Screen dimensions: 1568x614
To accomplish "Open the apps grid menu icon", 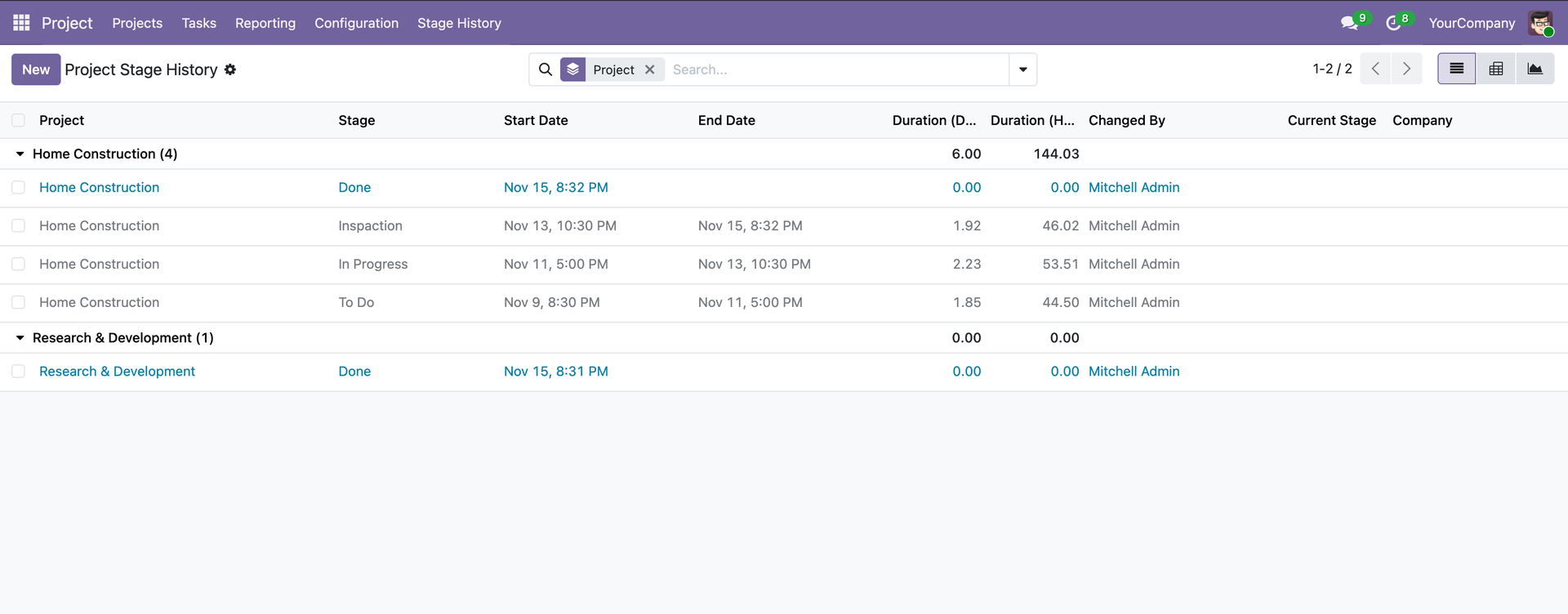I will [x=21, y=23].
